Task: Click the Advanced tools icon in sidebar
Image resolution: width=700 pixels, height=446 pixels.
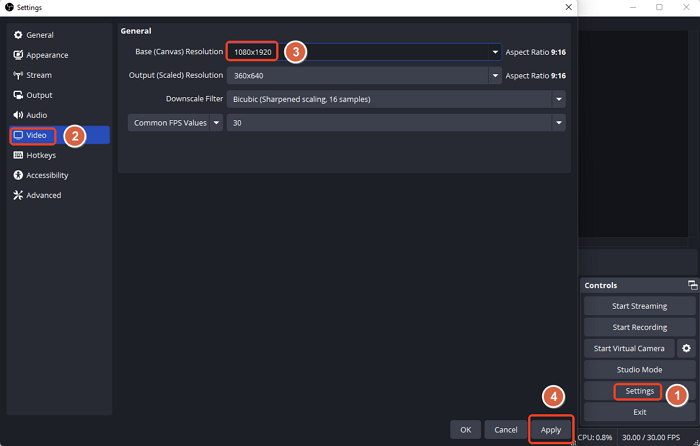Action: click(18, 196)
